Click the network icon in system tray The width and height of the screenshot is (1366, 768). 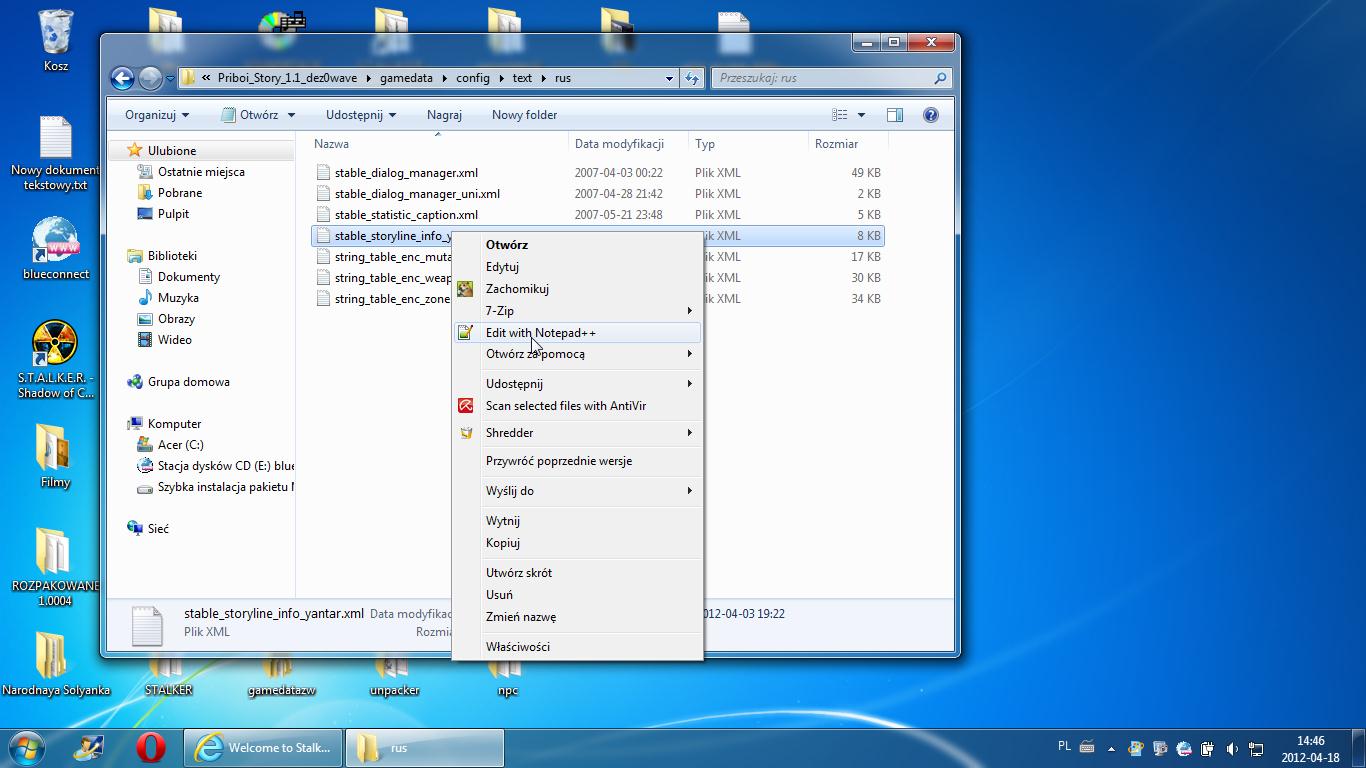pyautogui.click(x=1256, y=748)
